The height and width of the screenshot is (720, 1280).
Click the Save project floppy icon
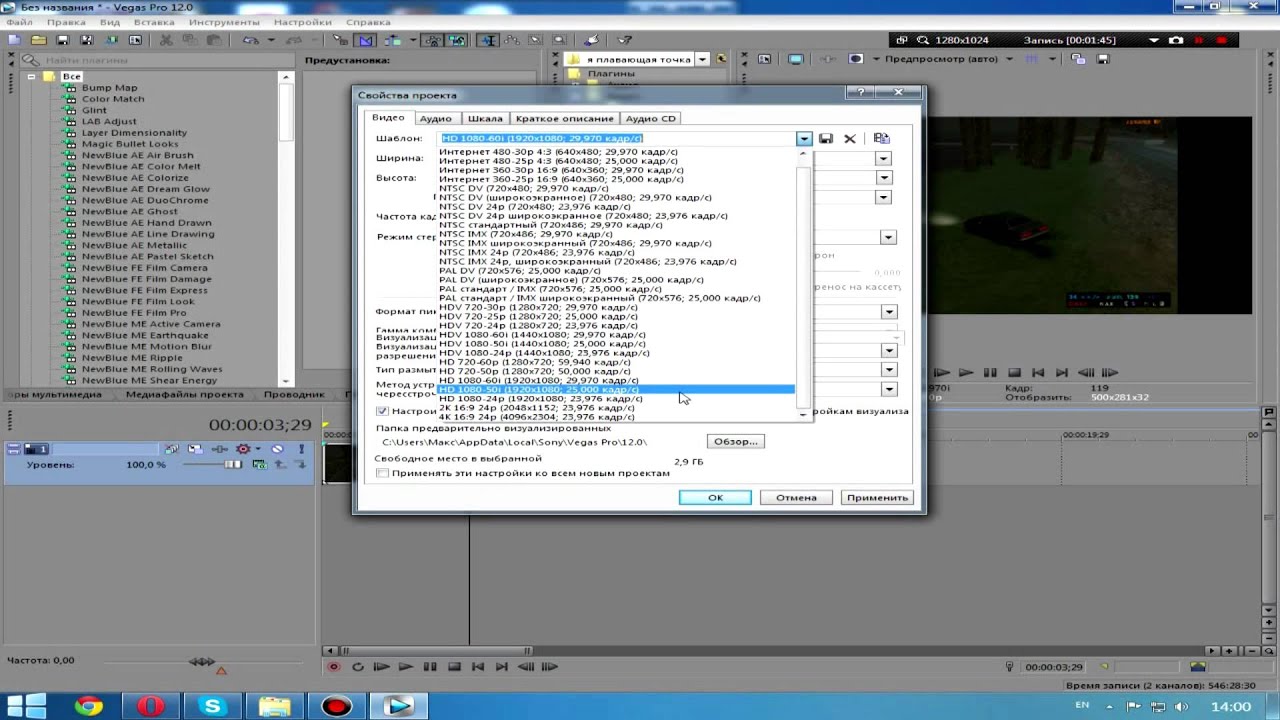[62, 40]
